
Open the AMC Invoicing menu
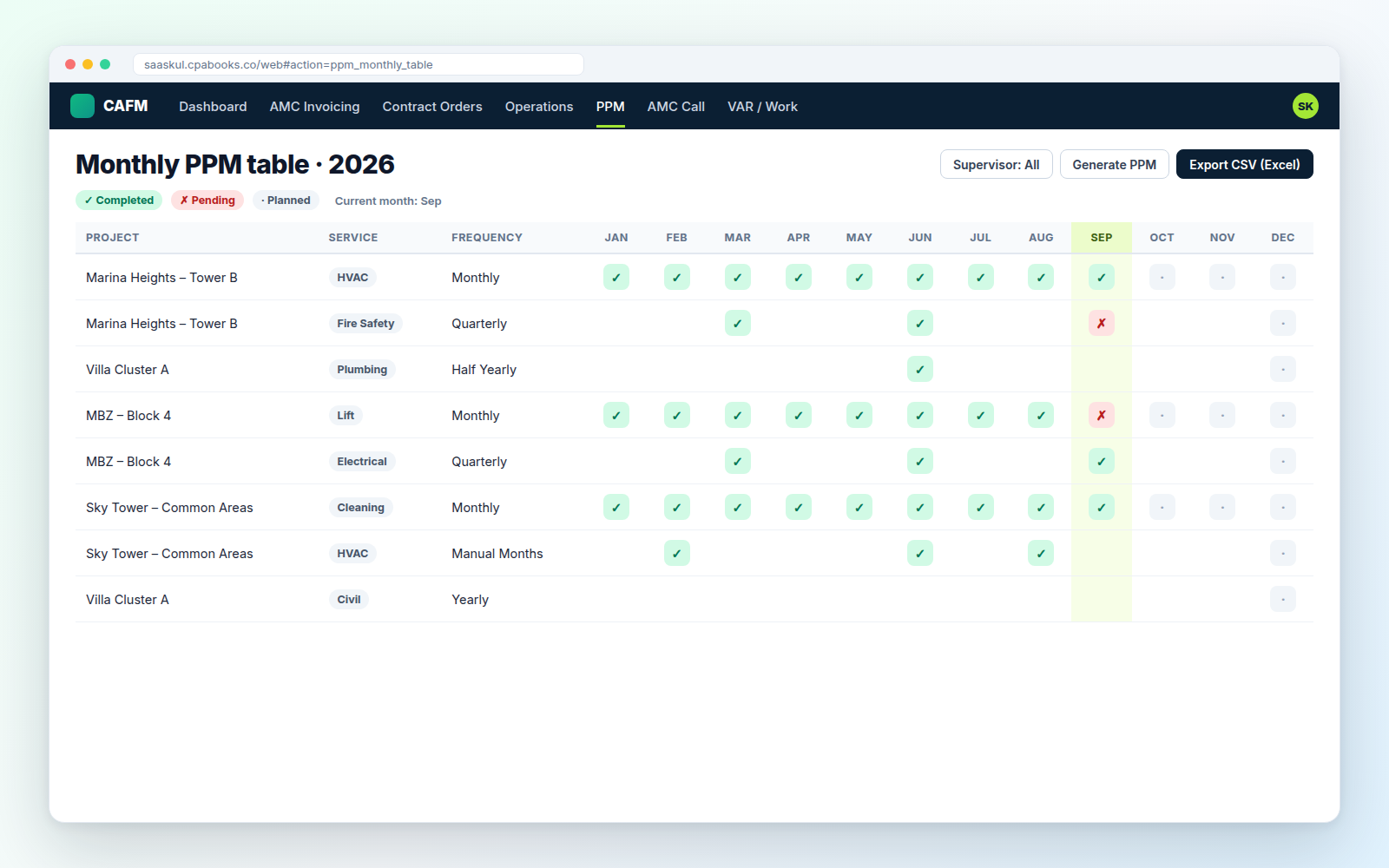[314, 106]
